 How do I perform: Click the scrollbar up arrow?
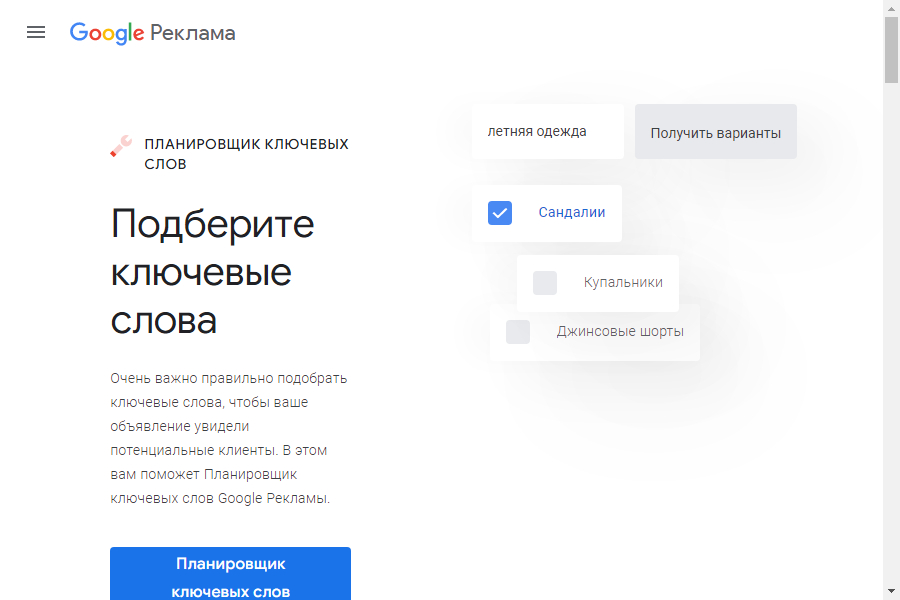coord(891,8)
